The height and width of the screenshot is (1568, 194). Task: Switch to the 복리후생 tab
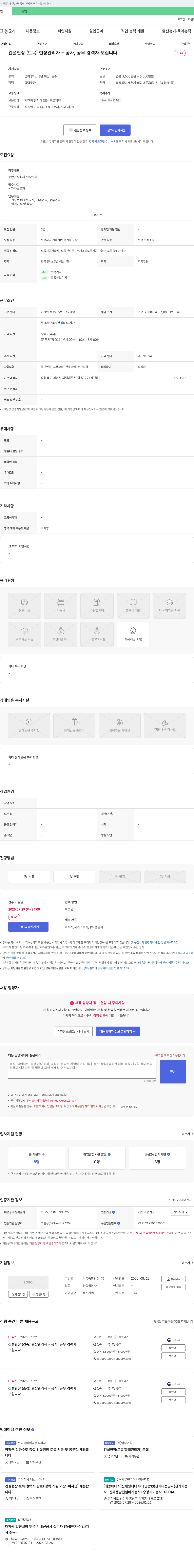pos(114,44)
